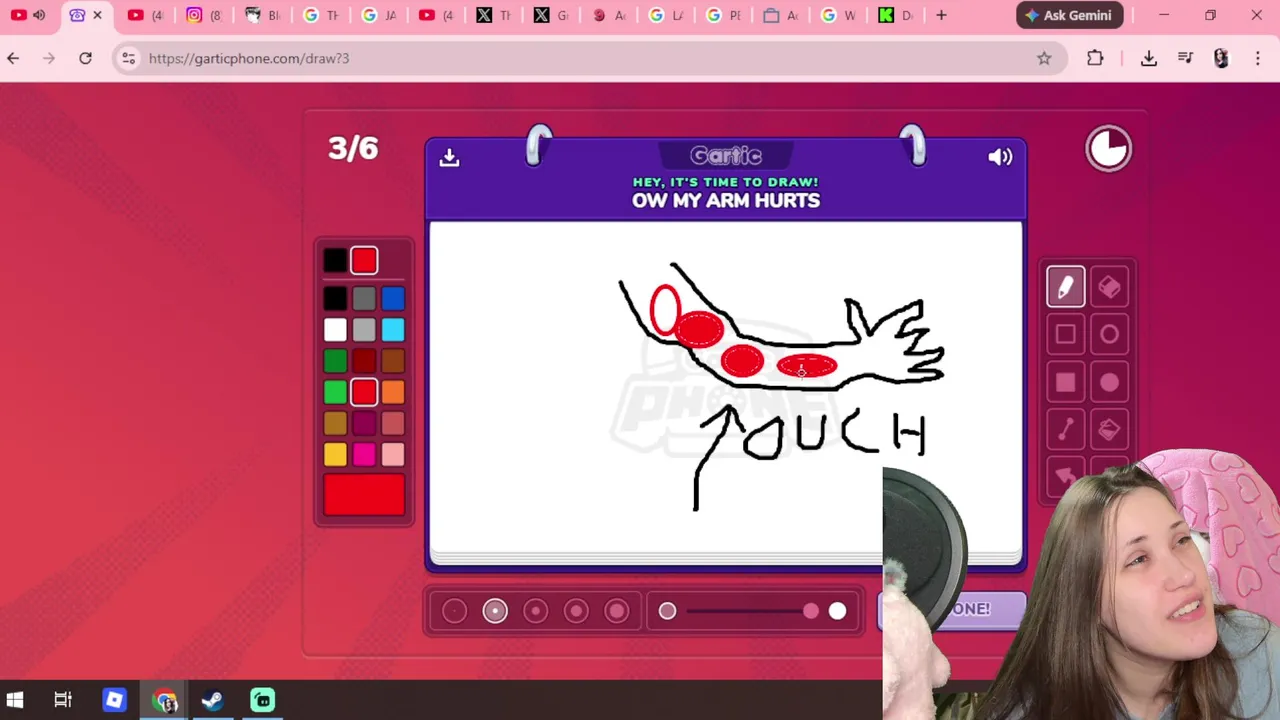This screenshot has width=1280, height=720.
Task: Pick the light pink color swatch
Action: tap(393, 455)
